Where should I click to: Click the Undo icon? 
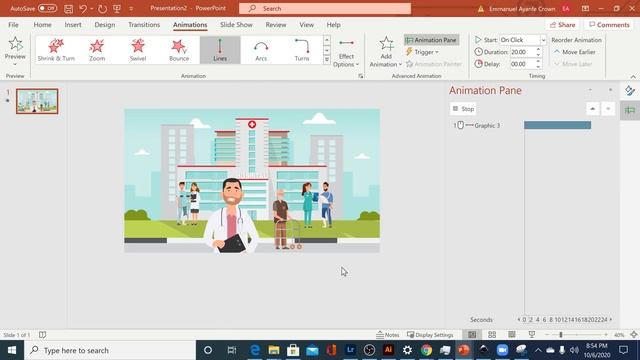coord(83,9)
